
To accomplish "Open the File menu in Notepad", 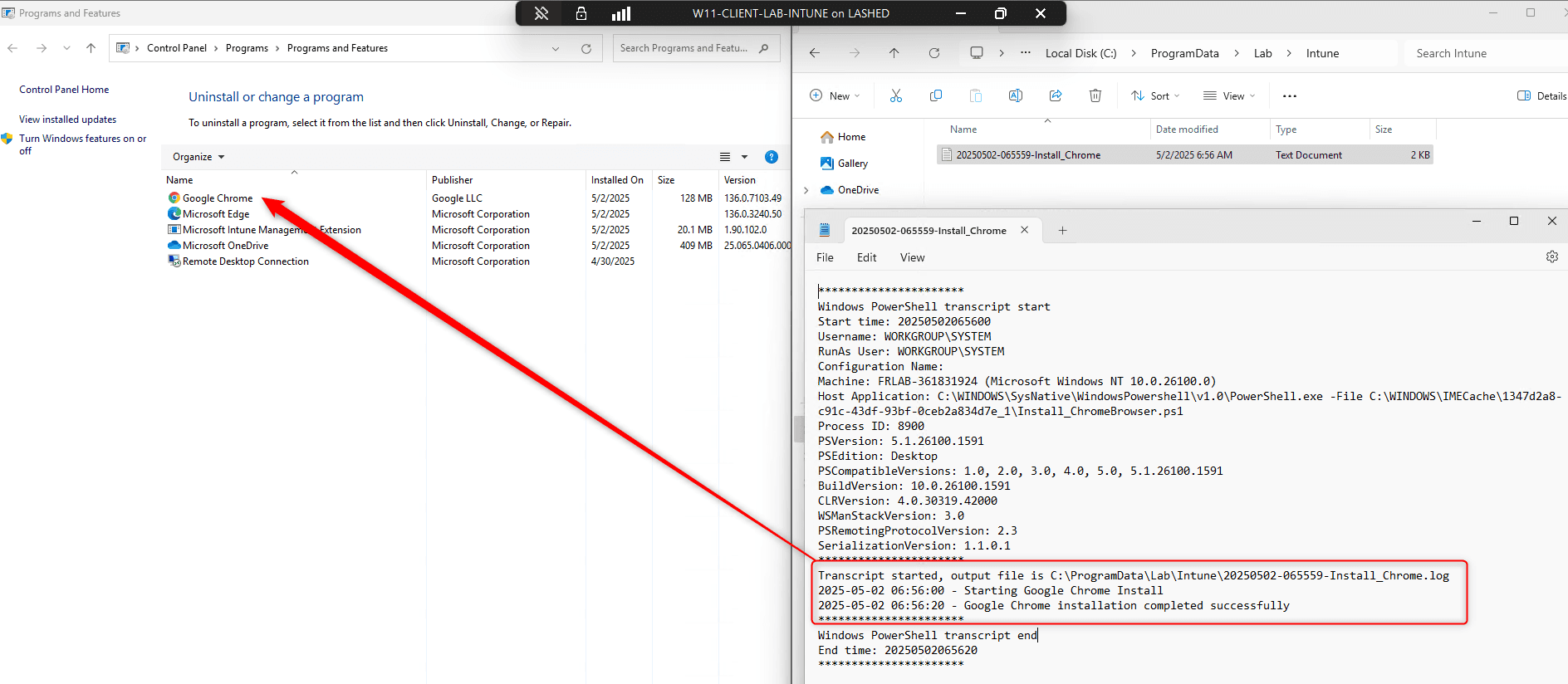I will pyautogui.click(x=825, y=257).
